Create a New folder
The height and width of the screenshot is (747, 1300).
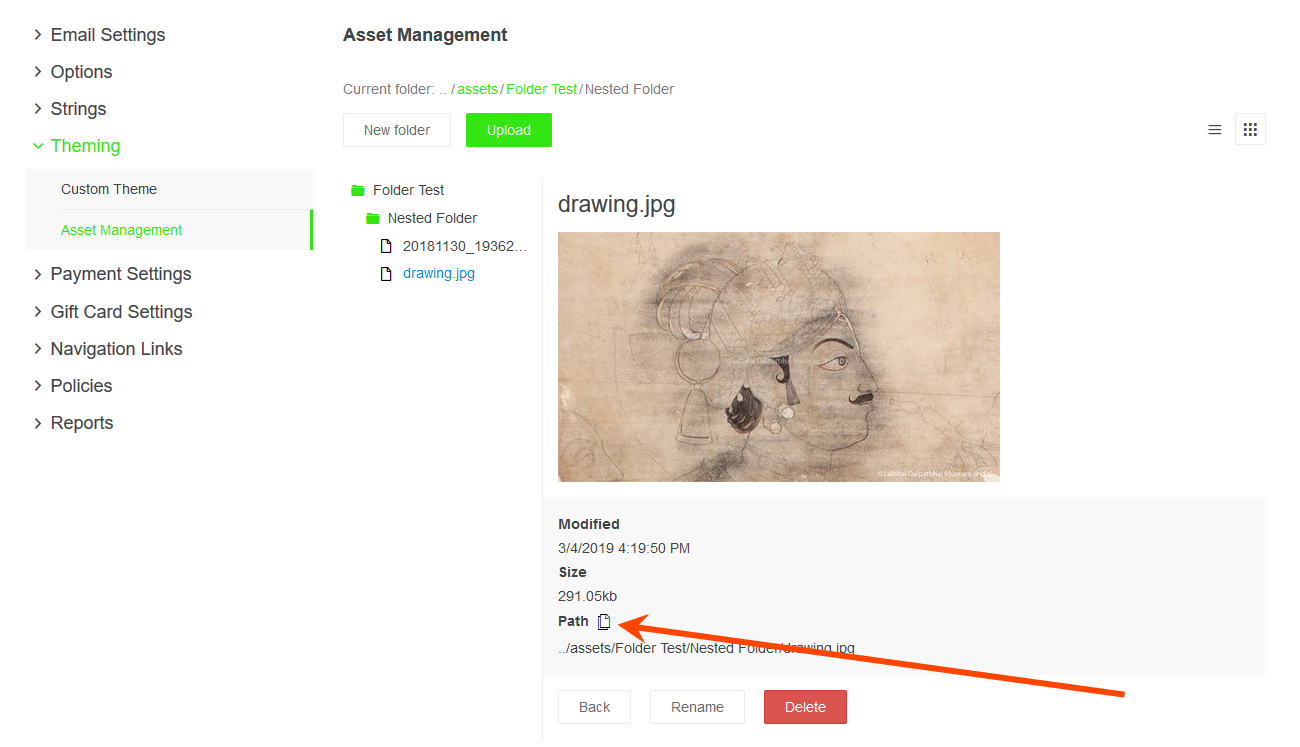click(397, 130)
